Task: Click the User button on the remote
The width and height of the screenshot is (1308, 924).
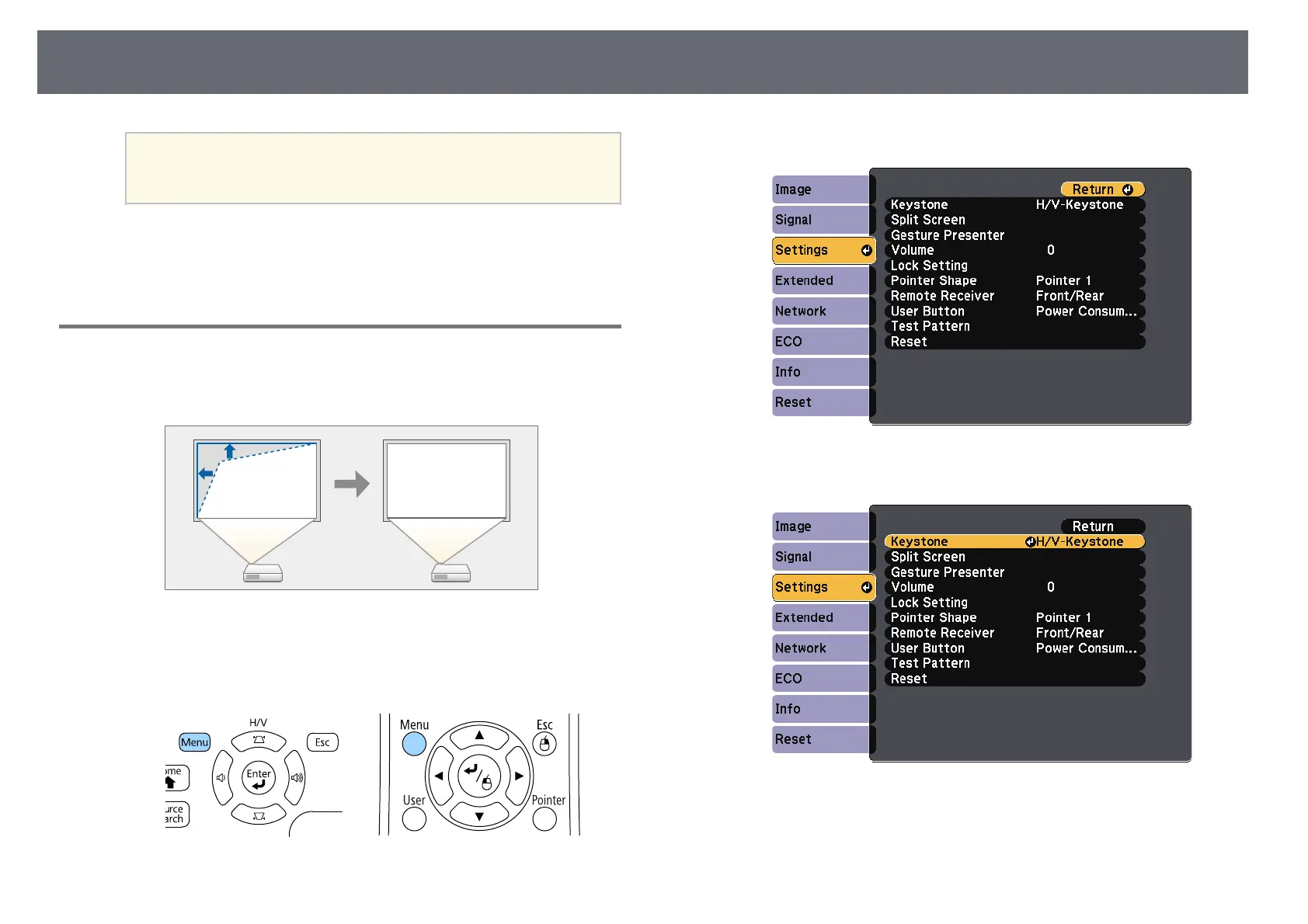Action: [x=414, y=819]
